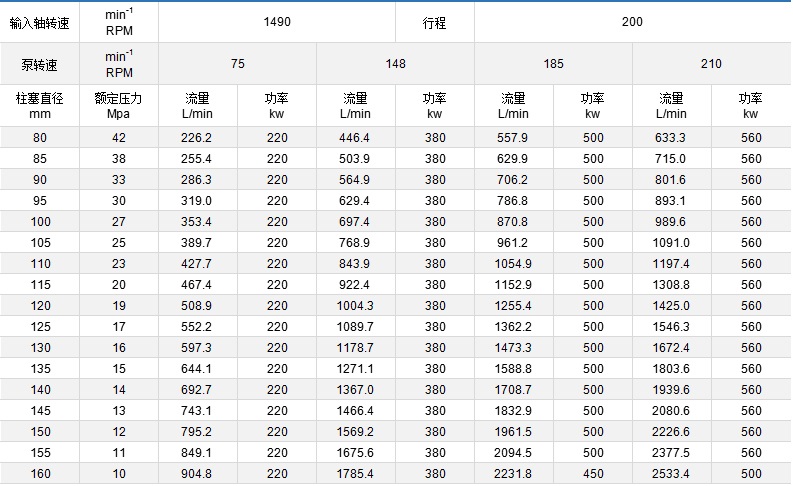
Task: Select the flow value 904.8
Action: 198,474
